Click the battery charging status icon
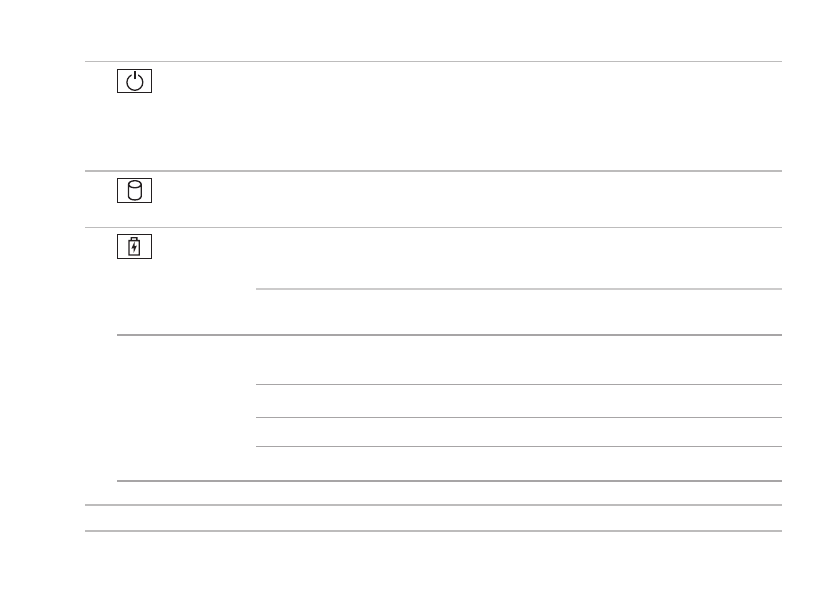This screenshot has height=595, width=839. tap(136, 247)
